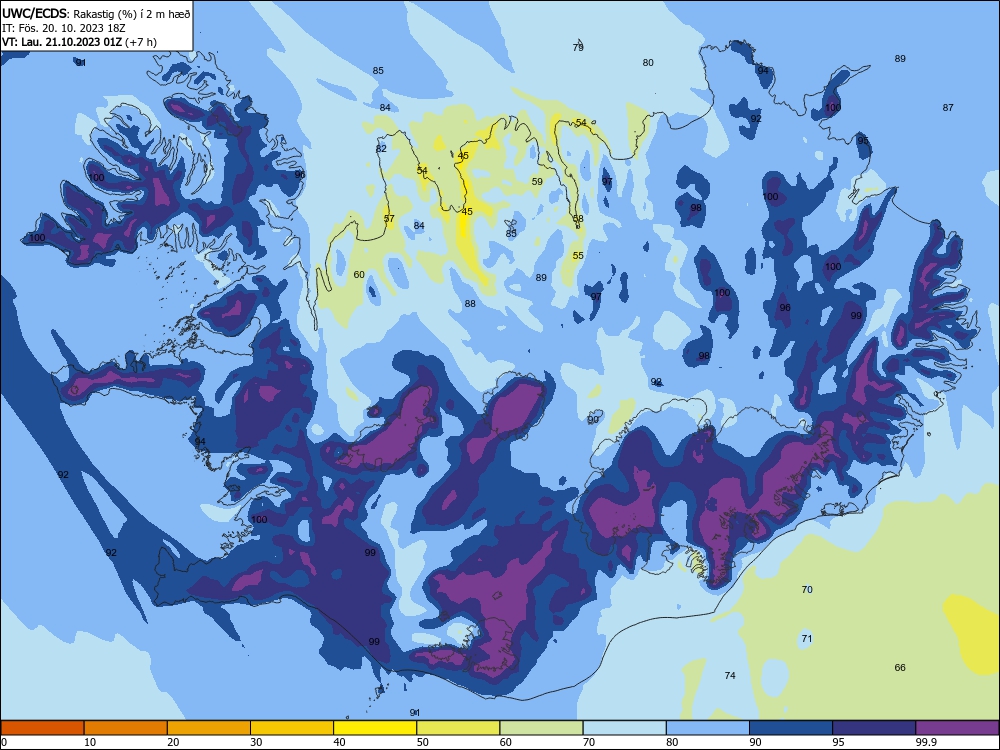Pick the pale yellow 50–60 legend swatch
The image size is (1000, 750).
pyautogui.click(x=458, y=728)
